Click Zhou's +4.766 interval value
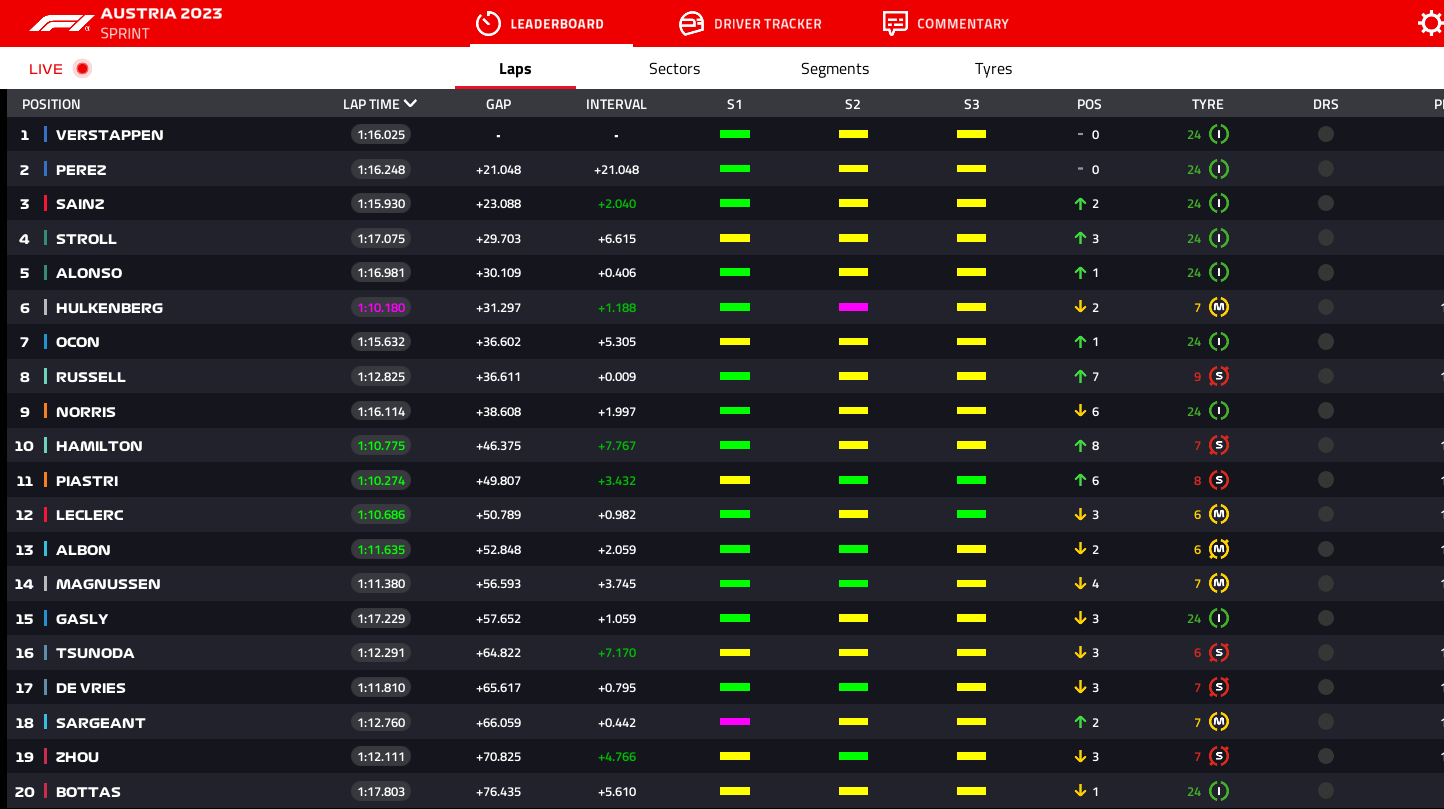The height and width of the screenshot is (809, 1444). point(616,757)
